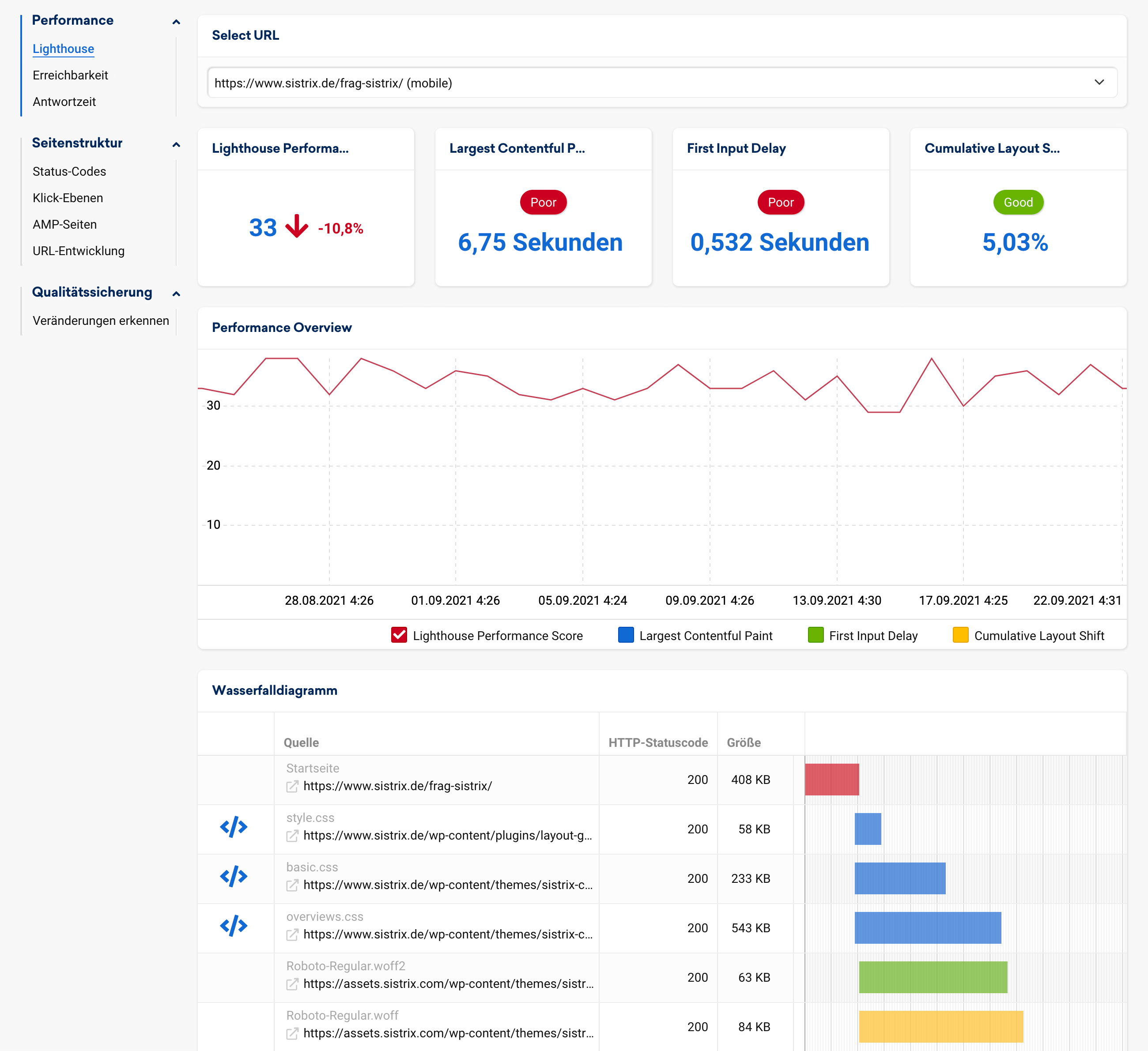Open external link icon for Startseite URL
The height and width of the screenshot is (1051, 1148).
click(292, 786)
